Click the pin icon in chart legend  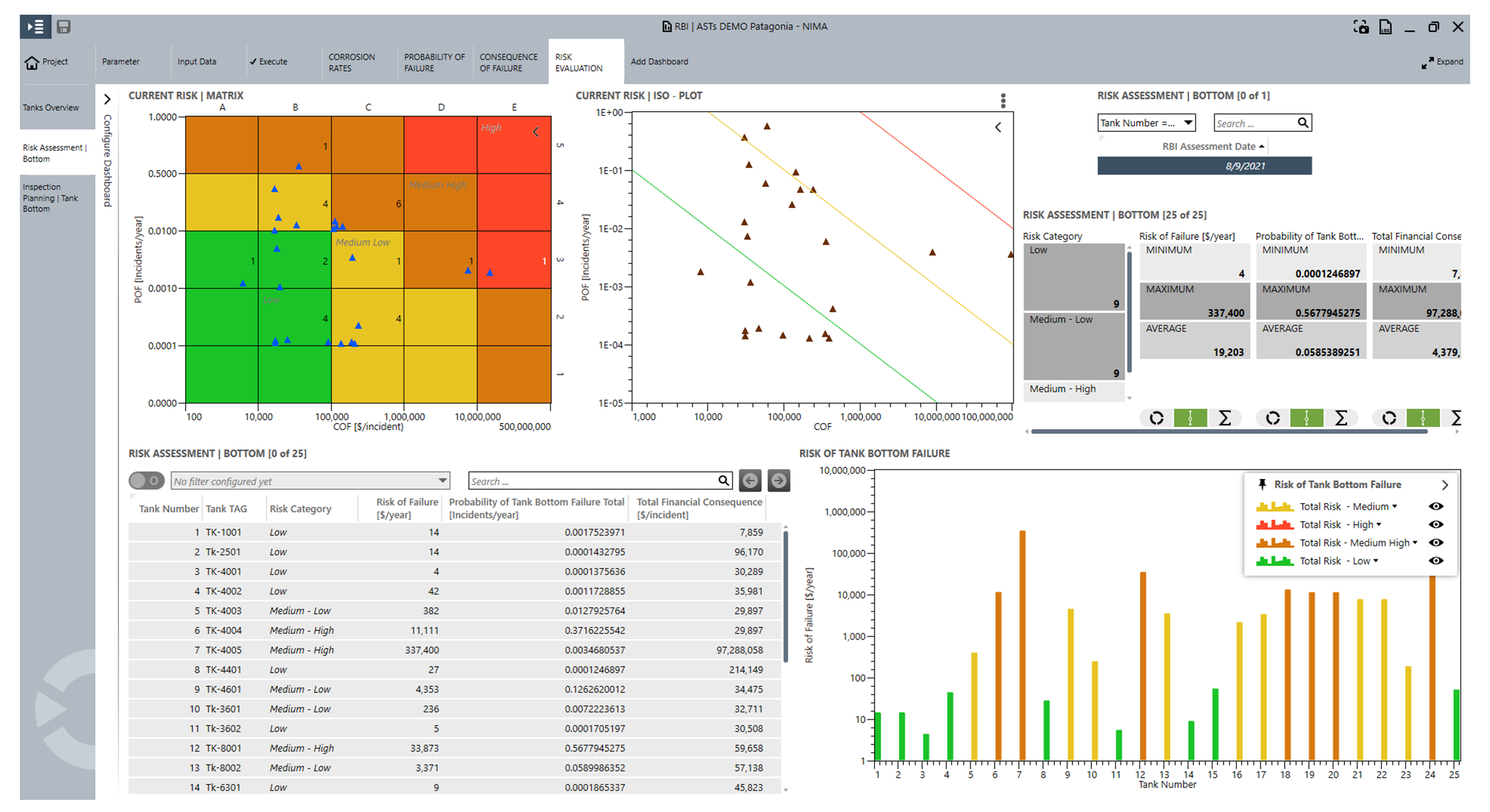coord(1262,484)
